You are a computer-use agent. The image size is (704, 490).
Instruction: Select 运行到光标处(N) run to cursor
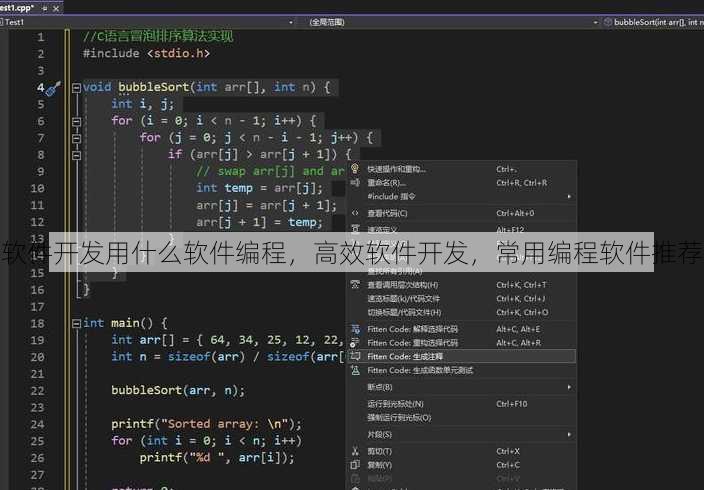pos(462,404)
